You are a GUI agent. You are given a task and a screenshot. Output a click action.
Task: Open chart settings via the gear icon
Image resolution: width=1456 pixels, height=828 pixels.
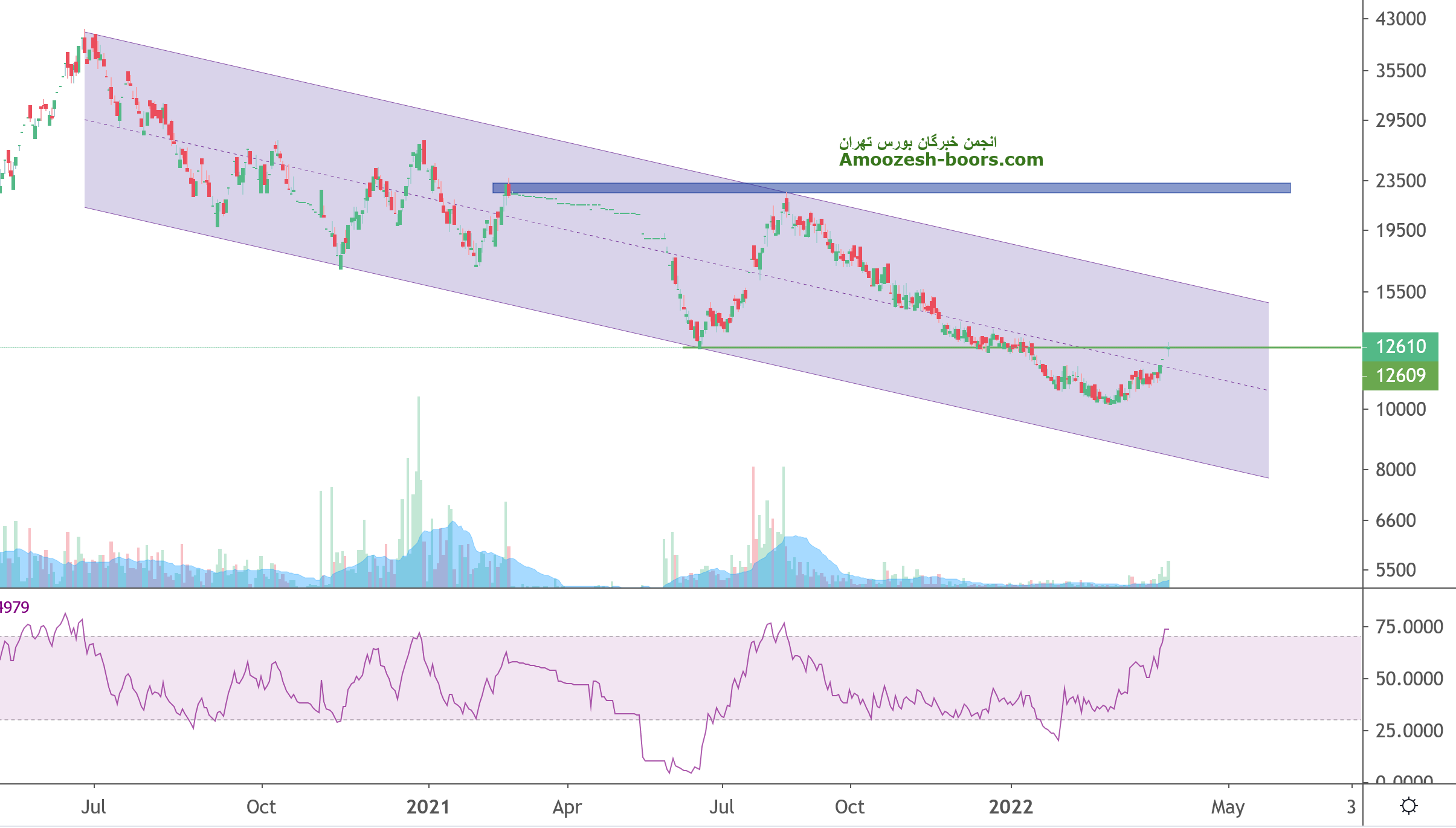1409,806
